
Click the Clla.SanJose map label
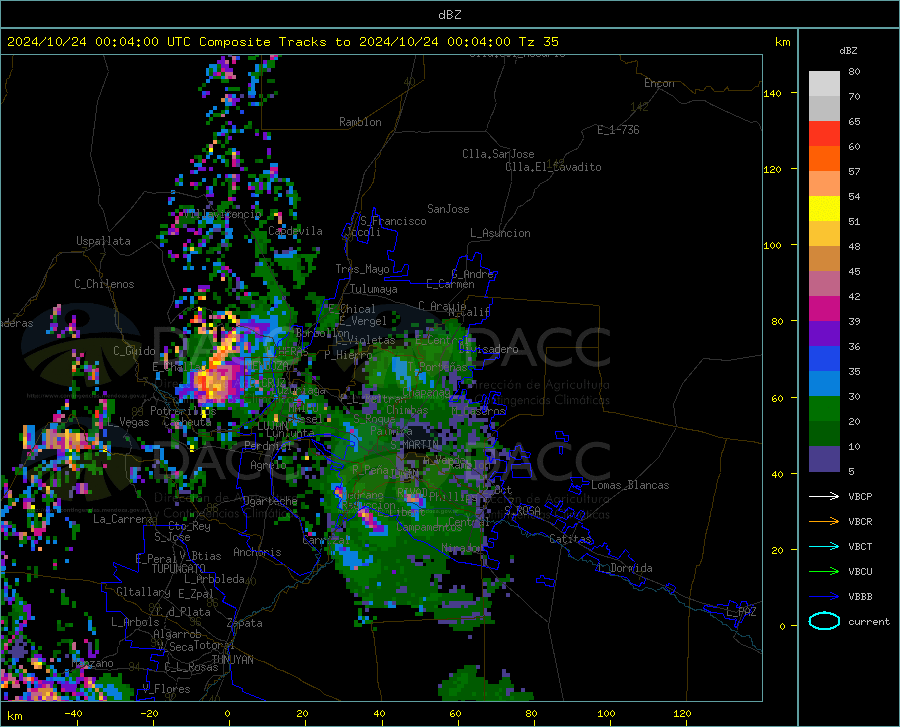[498, 154]
